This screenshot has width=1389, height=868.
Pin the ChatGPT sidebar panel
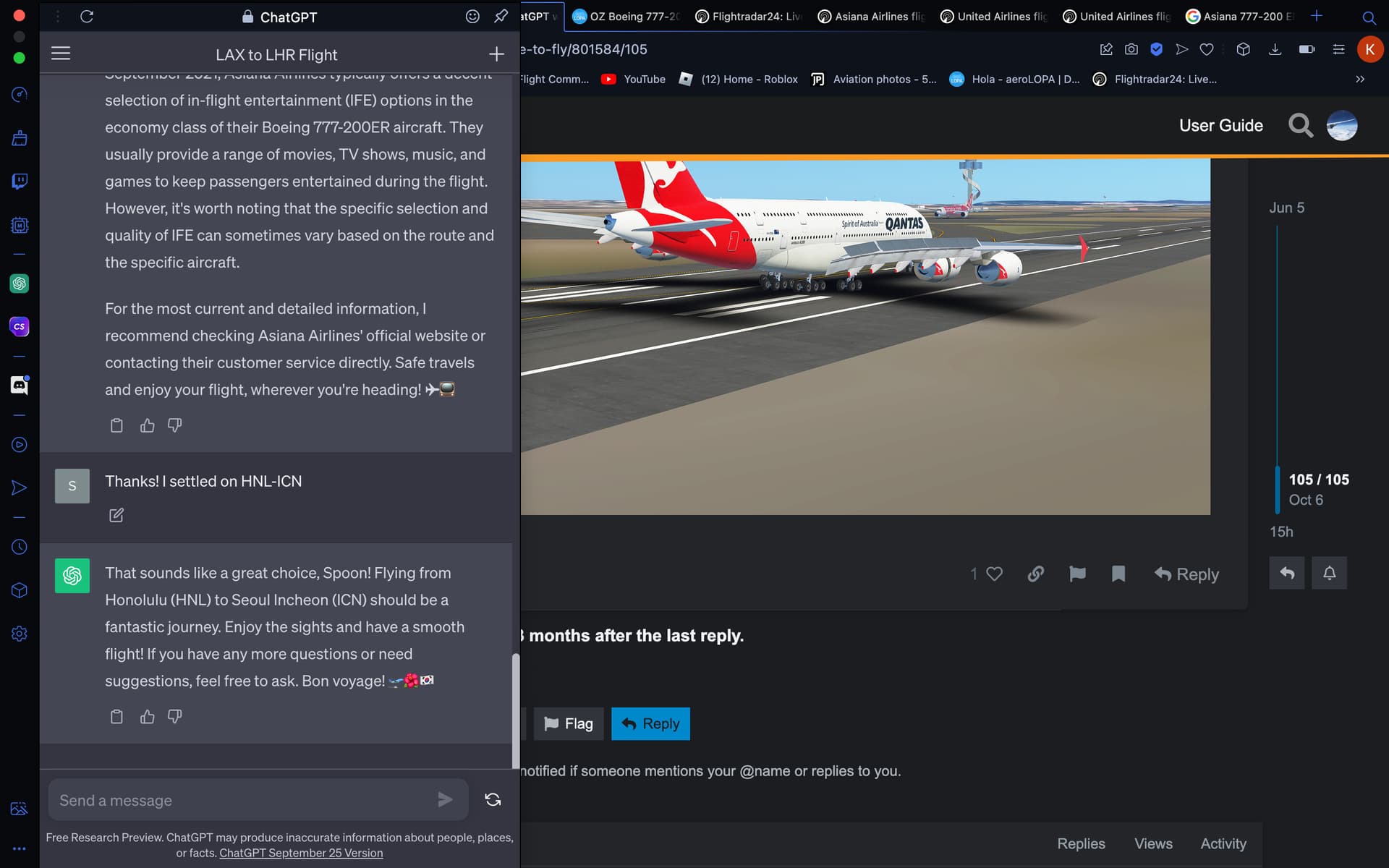click(501, 16)
